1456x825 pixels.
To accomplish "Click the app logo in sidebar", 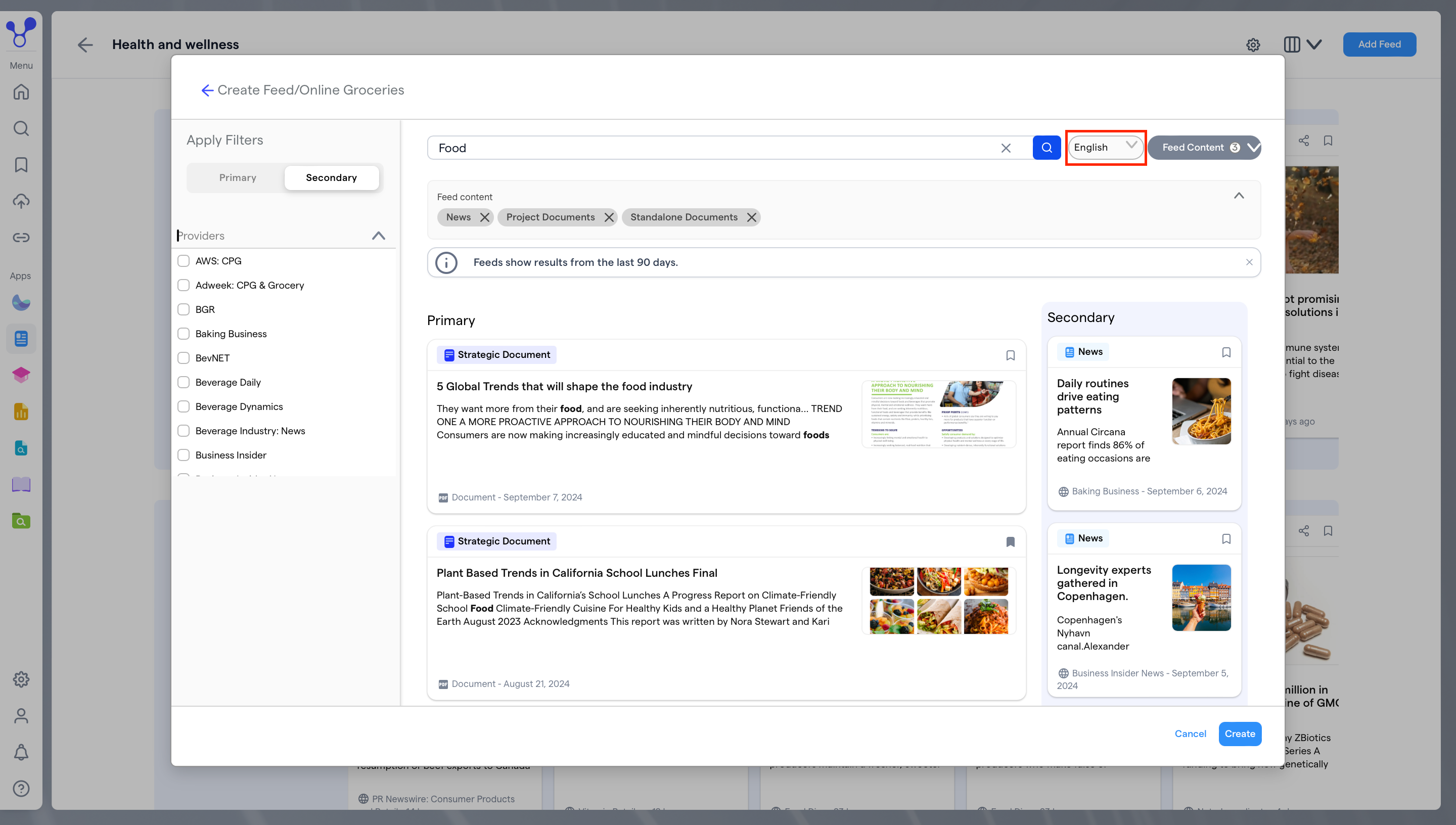I will pos(21,32).
